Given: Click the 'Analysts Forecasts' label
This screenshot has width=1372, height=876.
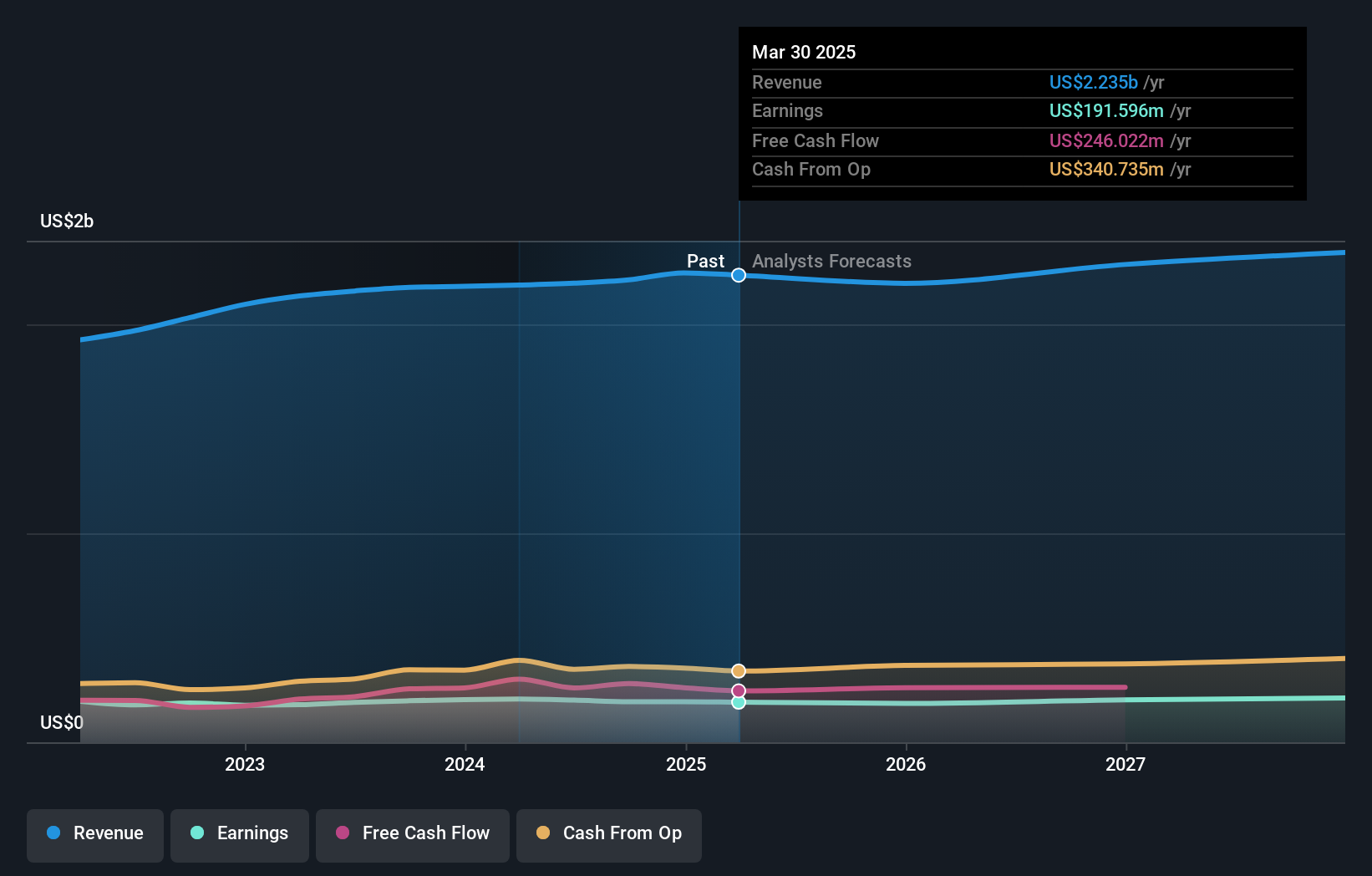Looking at the screenshot, I should click(831, 261).
